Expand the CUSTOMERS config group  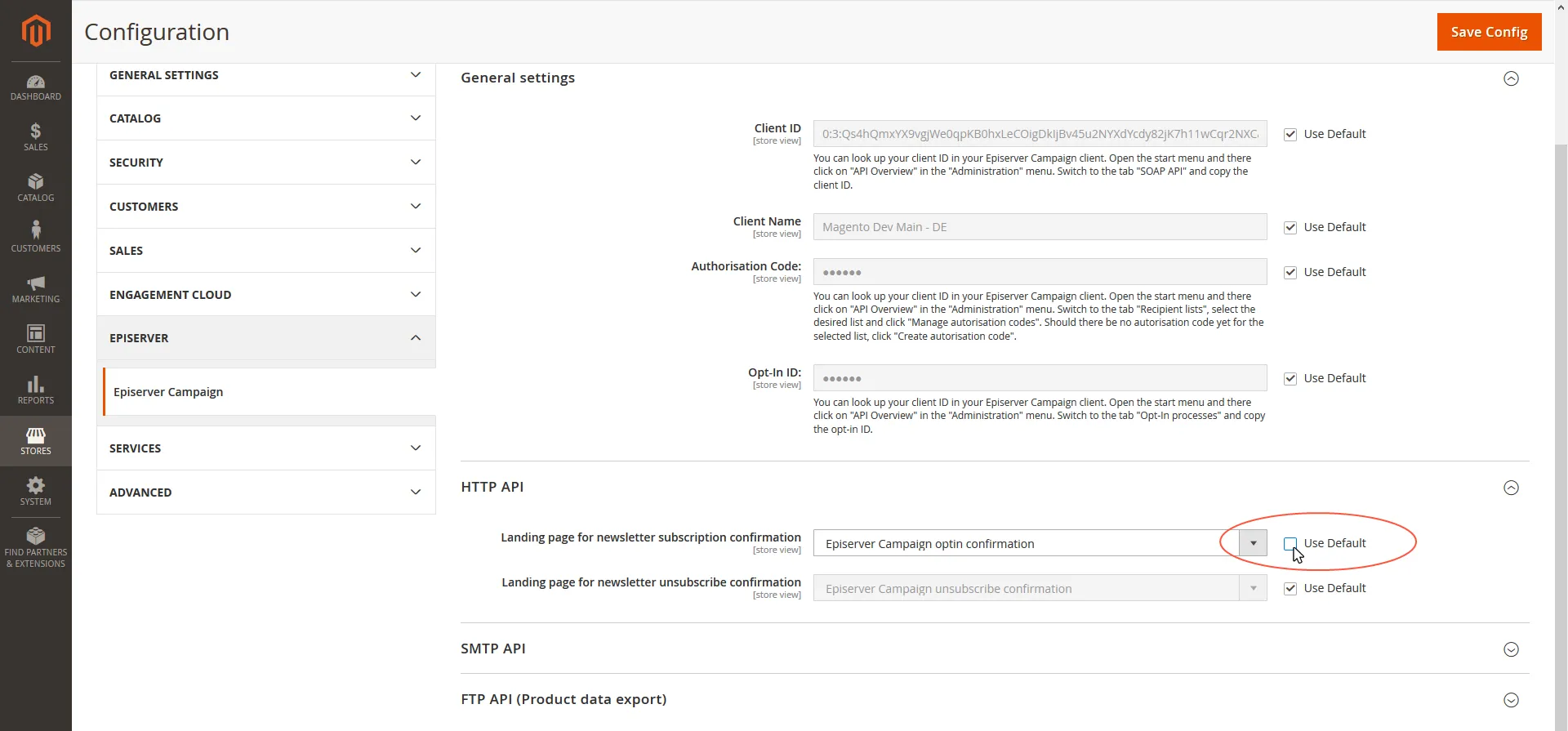click(x=266, y=207)
